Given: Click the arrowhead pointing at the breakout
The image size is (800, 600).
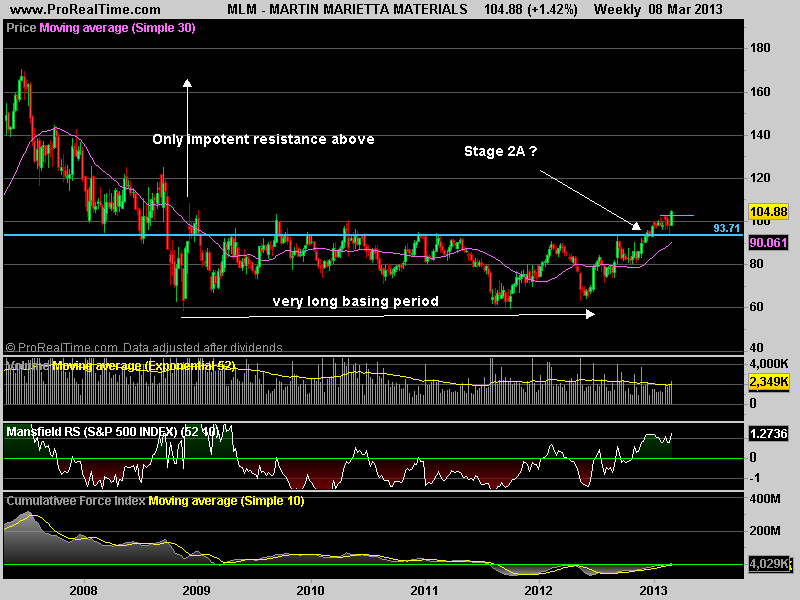Looking at the screenshot, I should coord(636,225).
